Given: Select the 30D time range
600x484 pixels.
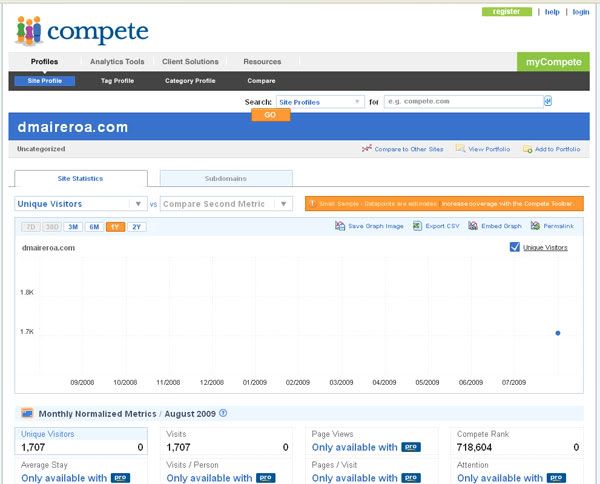Looking at the screenshot, I should [x=52, y=227].
